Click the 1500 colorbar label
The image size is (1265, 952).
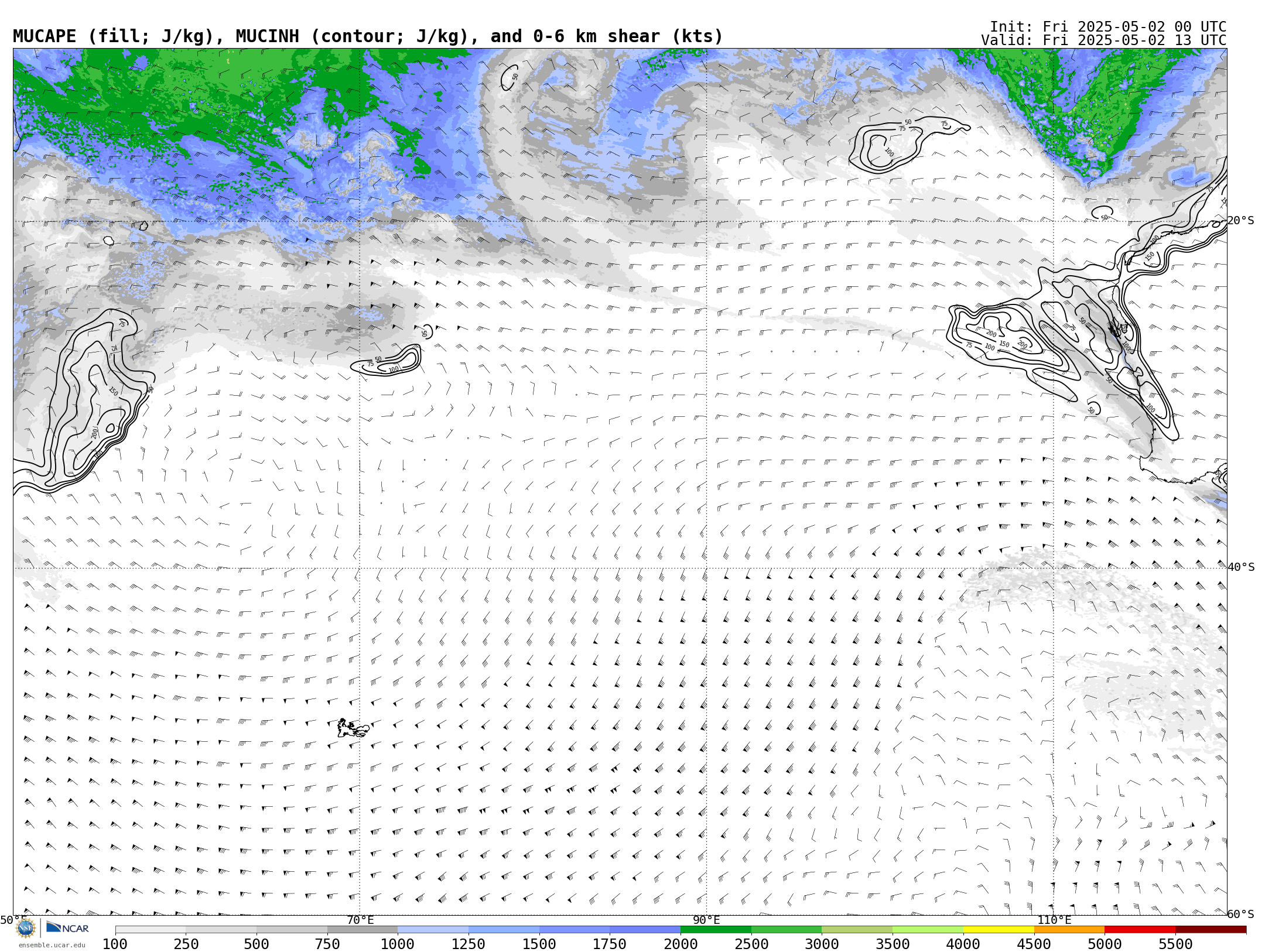(539, 944)
